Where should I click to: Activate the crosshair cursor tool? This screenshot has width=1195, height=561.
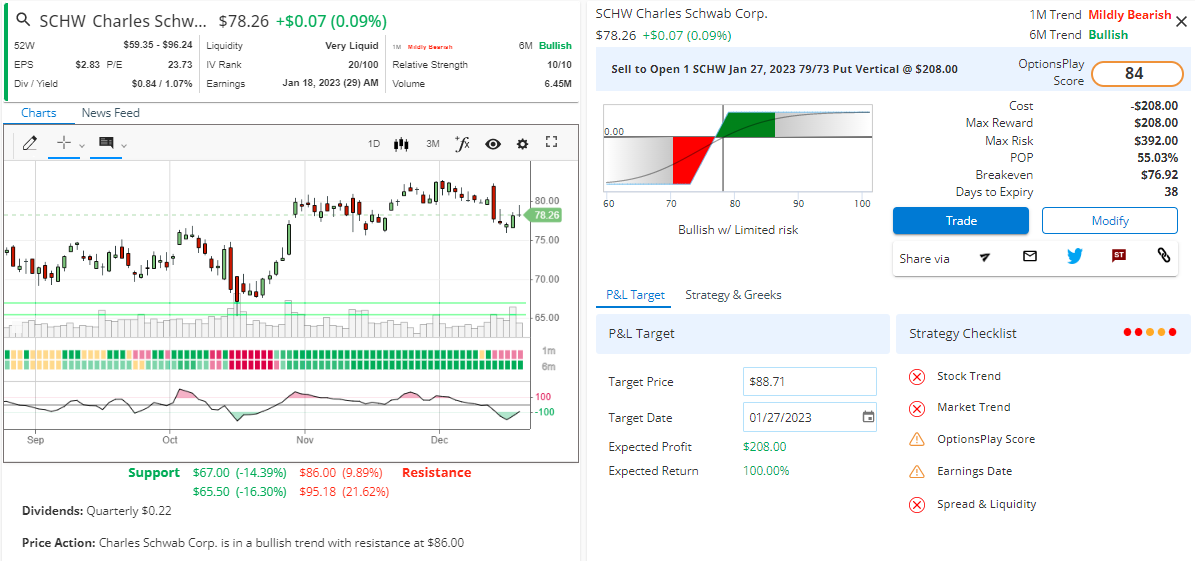pos(64,143)
